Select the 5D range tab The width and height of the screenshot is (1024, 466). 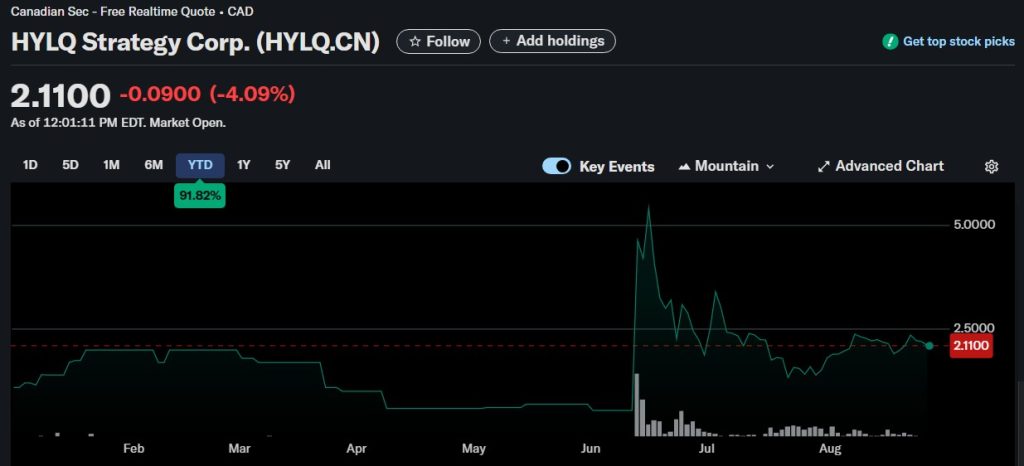pyautogui.click(x=71, y=166)
